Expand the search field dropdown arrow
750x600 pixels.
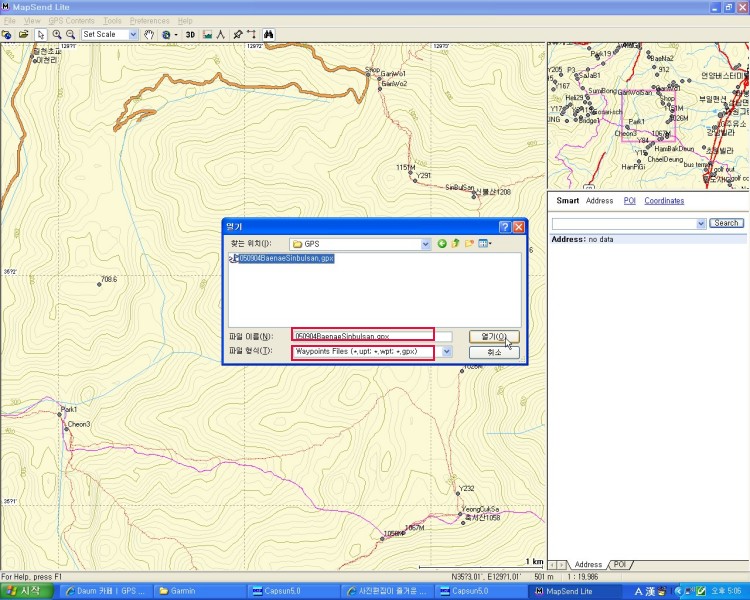click(701, 223)
